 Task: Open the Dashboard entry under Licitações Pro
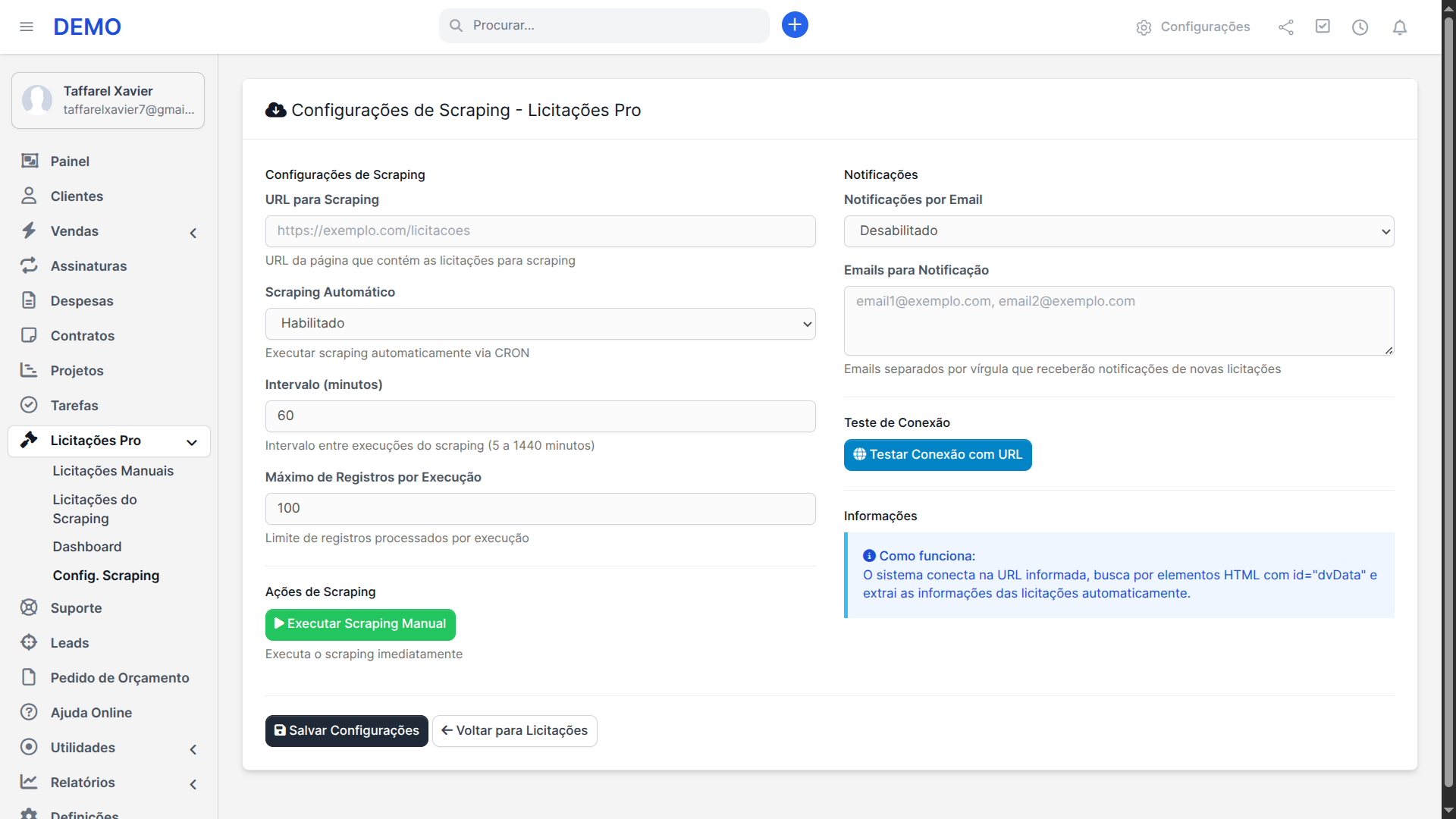[87, 546]
